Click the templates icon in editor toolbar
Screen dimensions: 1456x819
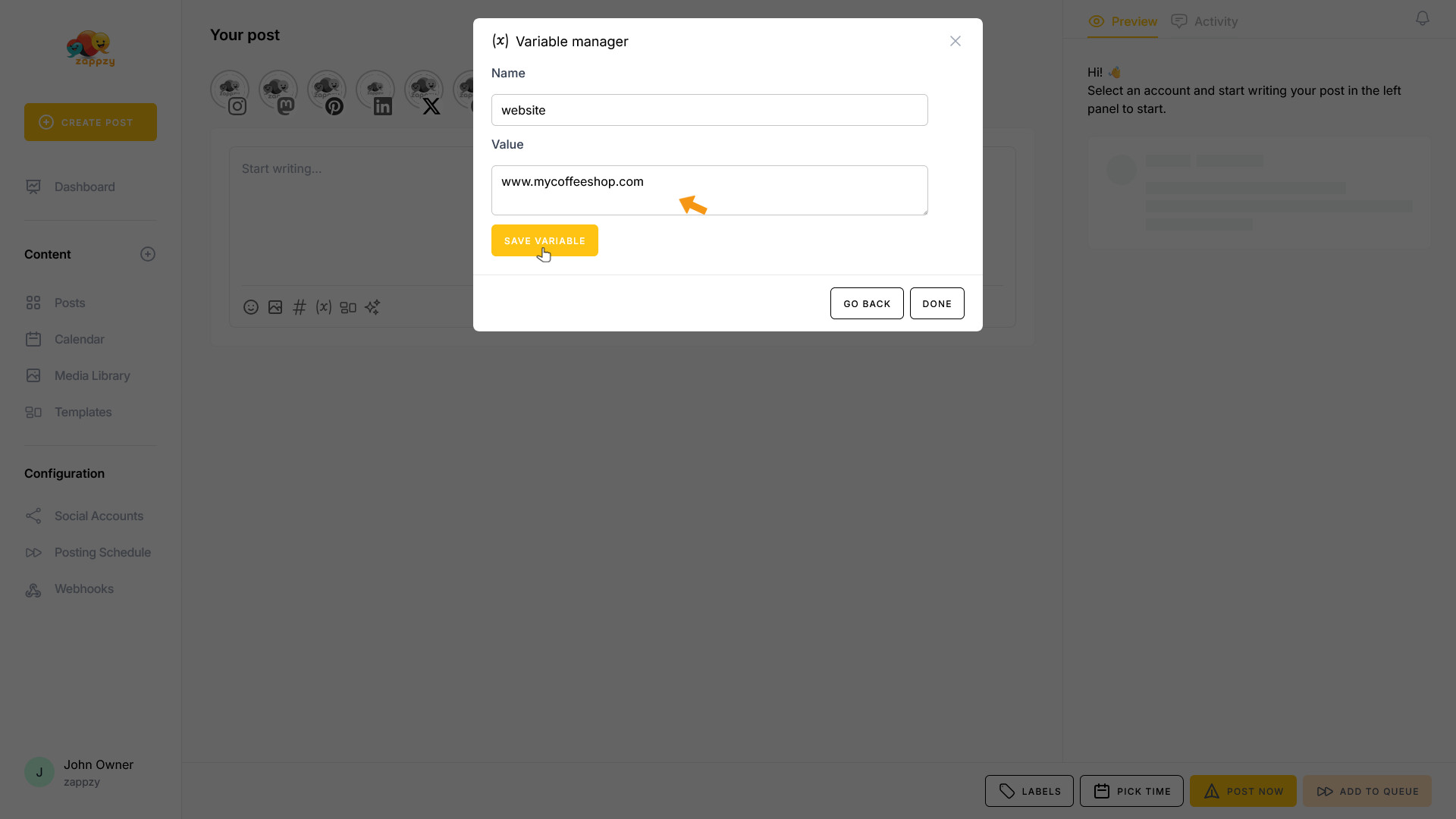[348, 307]
